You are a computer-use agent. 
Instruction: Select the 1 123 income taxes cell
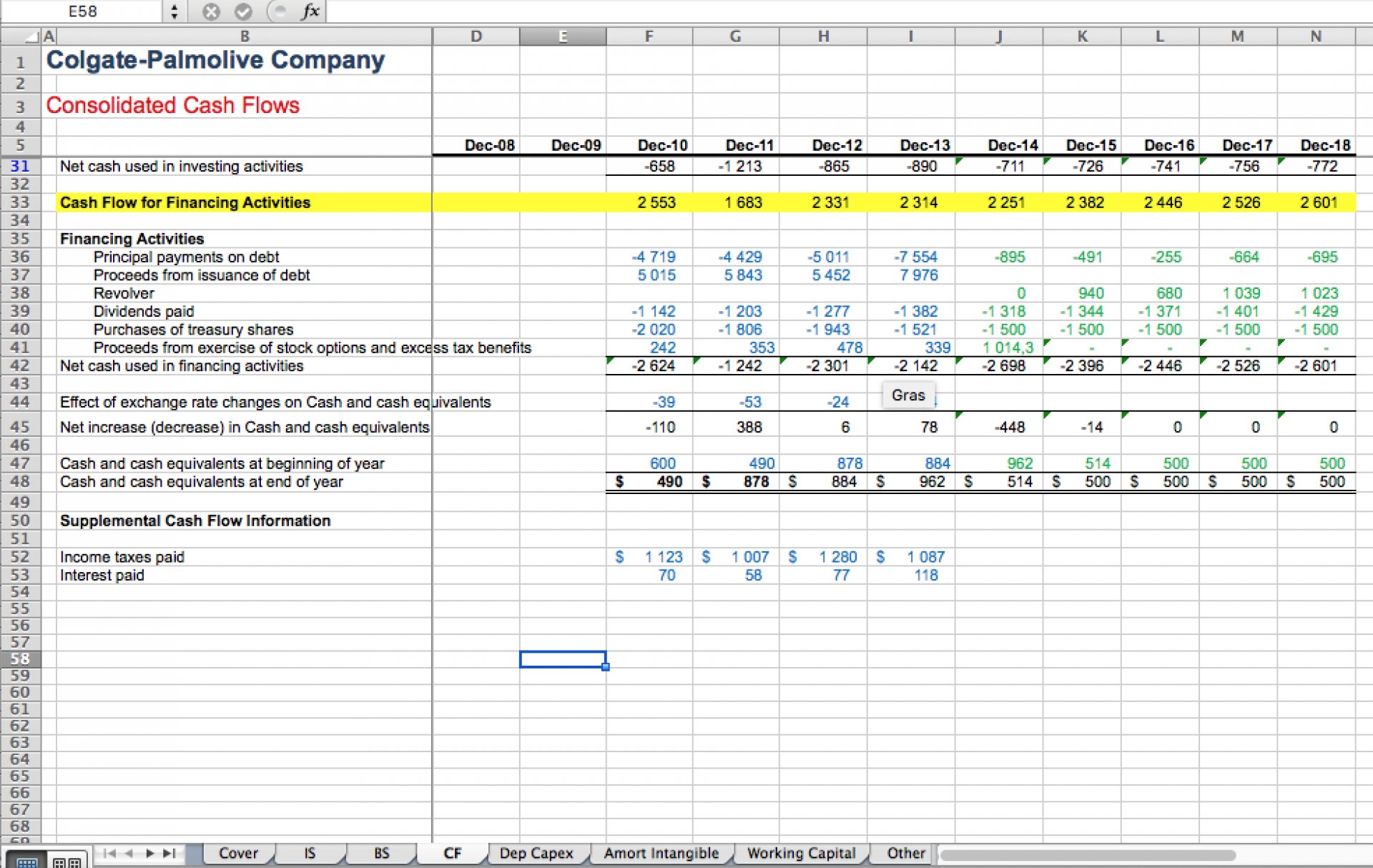tap(649, 557)
